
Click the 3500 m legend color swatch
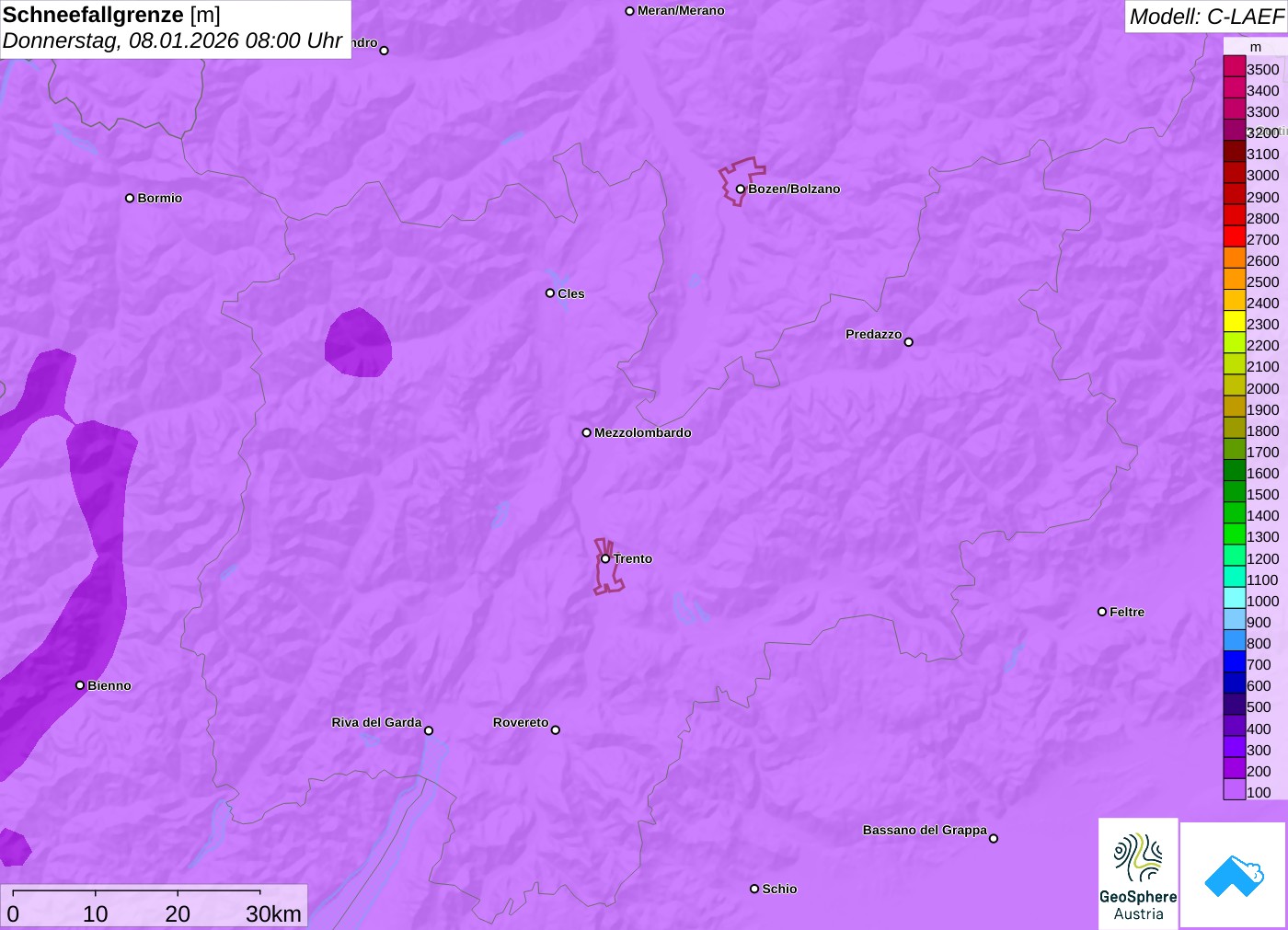[x=1234, y=66]
